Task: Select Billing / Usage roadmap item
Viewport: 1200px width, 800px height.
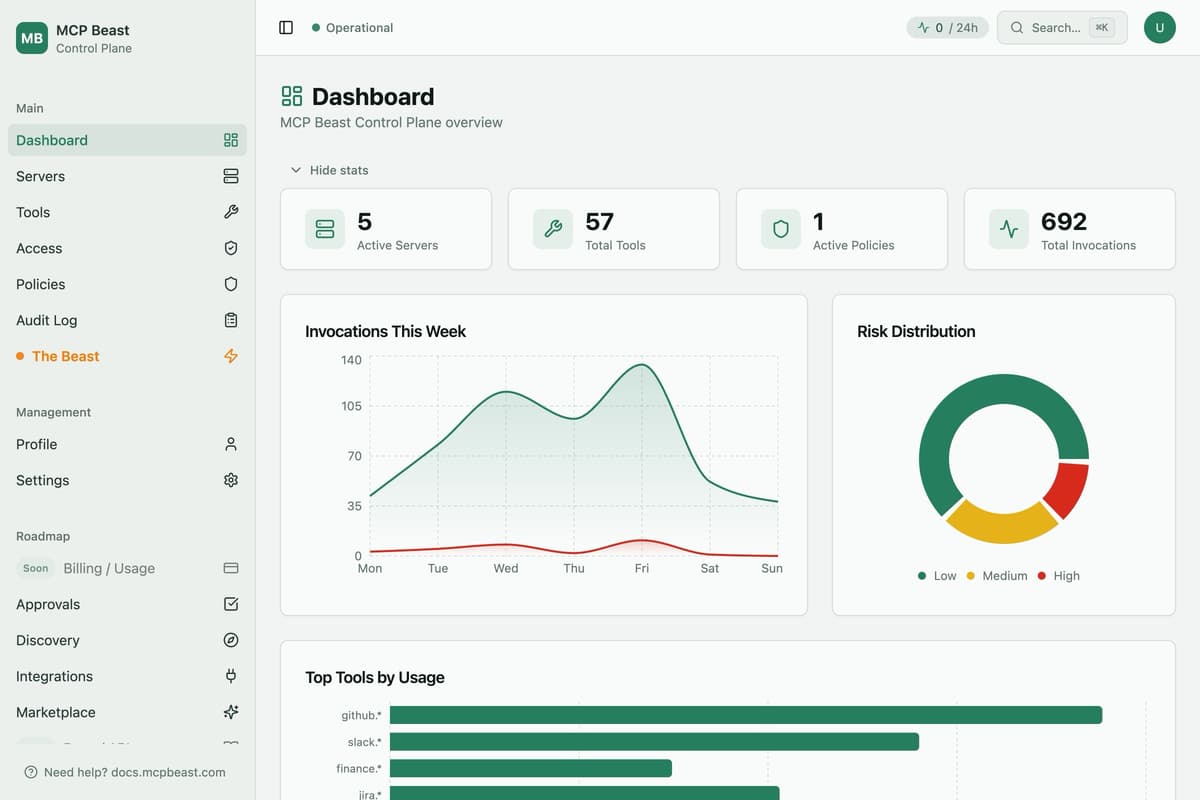Action: [127, 568]
